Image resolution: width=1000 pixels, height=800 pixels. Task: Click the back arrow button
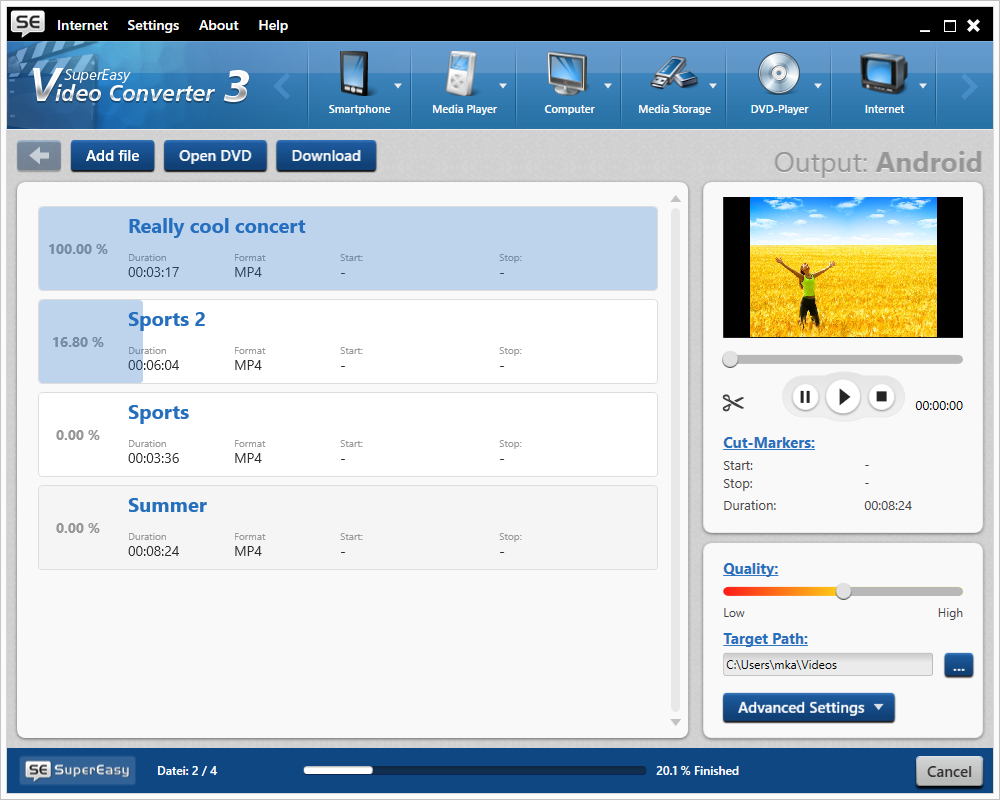click(x=39, y=156)
